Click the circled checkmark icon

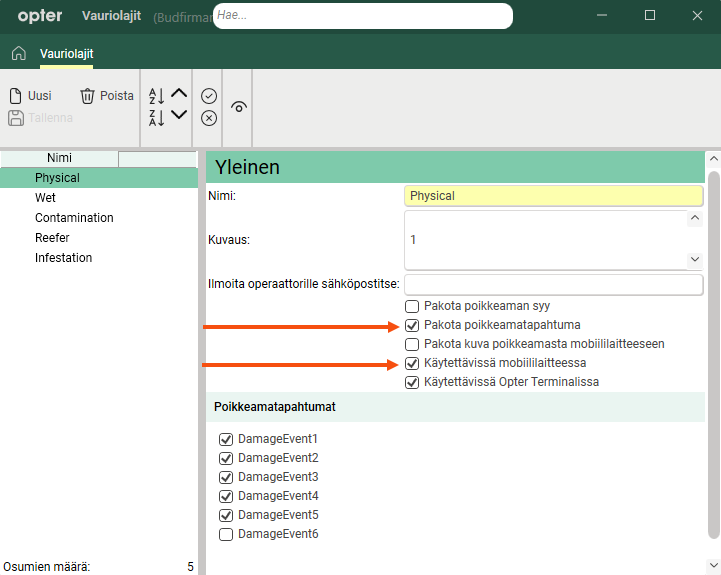[x=209, y=96]
